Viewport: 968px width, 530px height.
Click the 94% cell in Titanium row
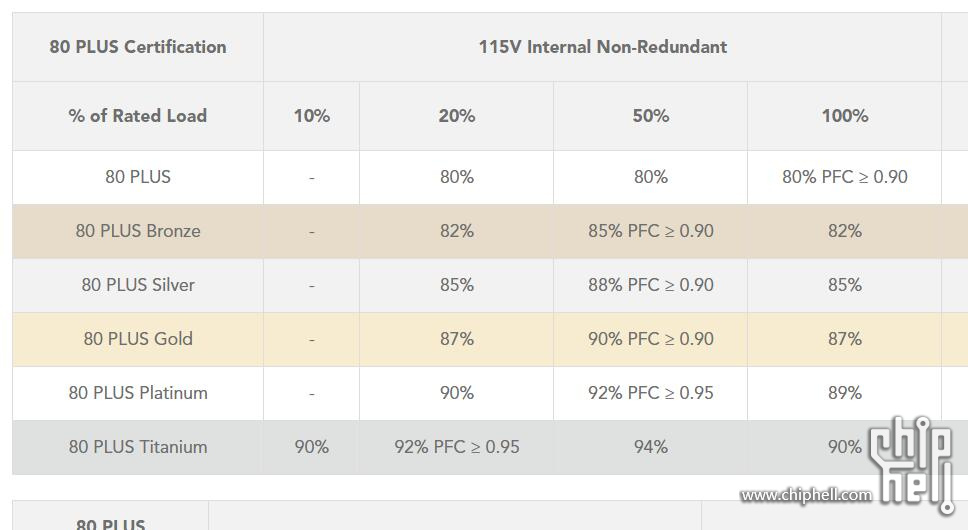point(650,447)
